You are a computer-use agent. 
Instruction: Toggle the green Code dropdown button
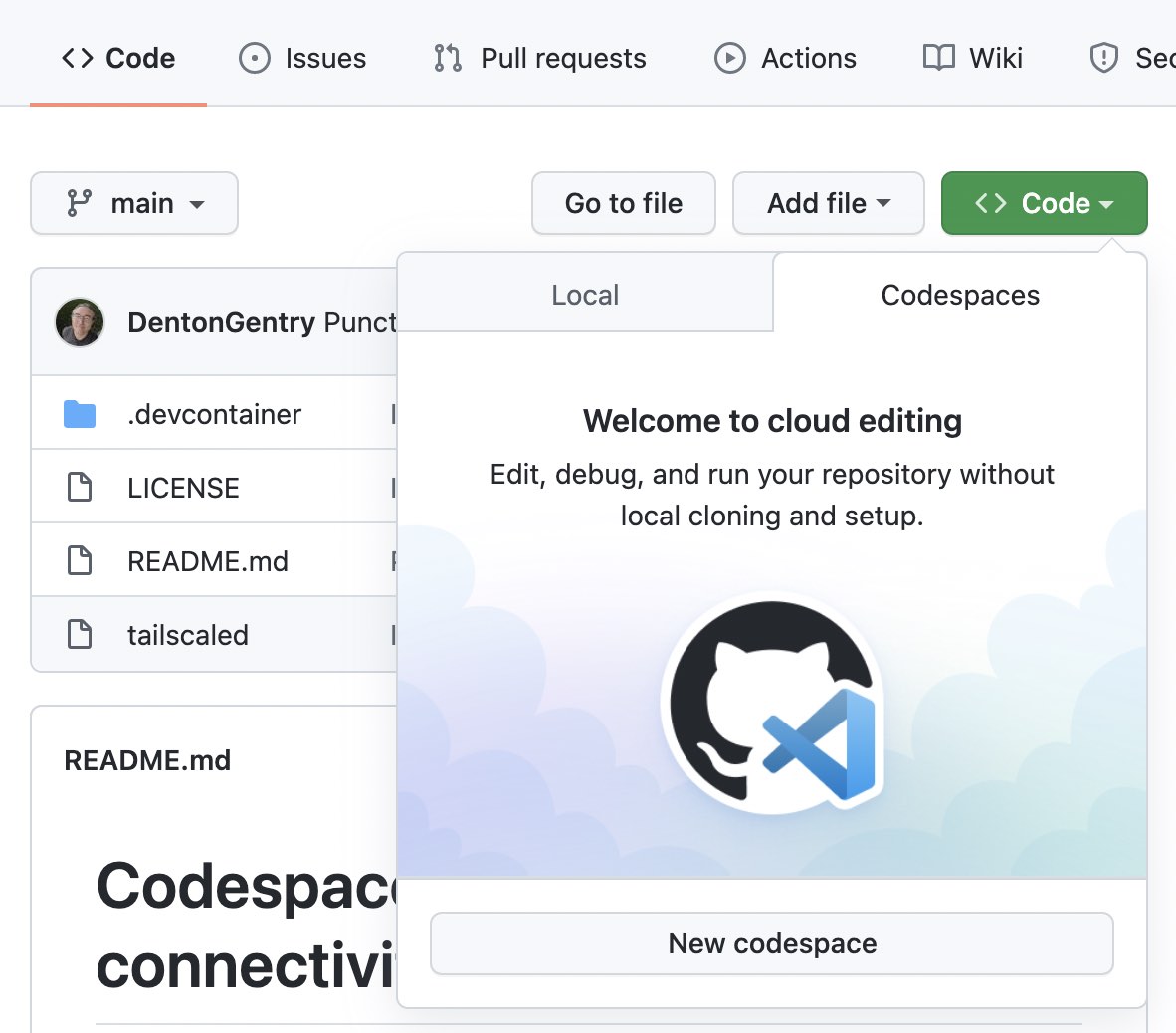tap(1044, 203)
